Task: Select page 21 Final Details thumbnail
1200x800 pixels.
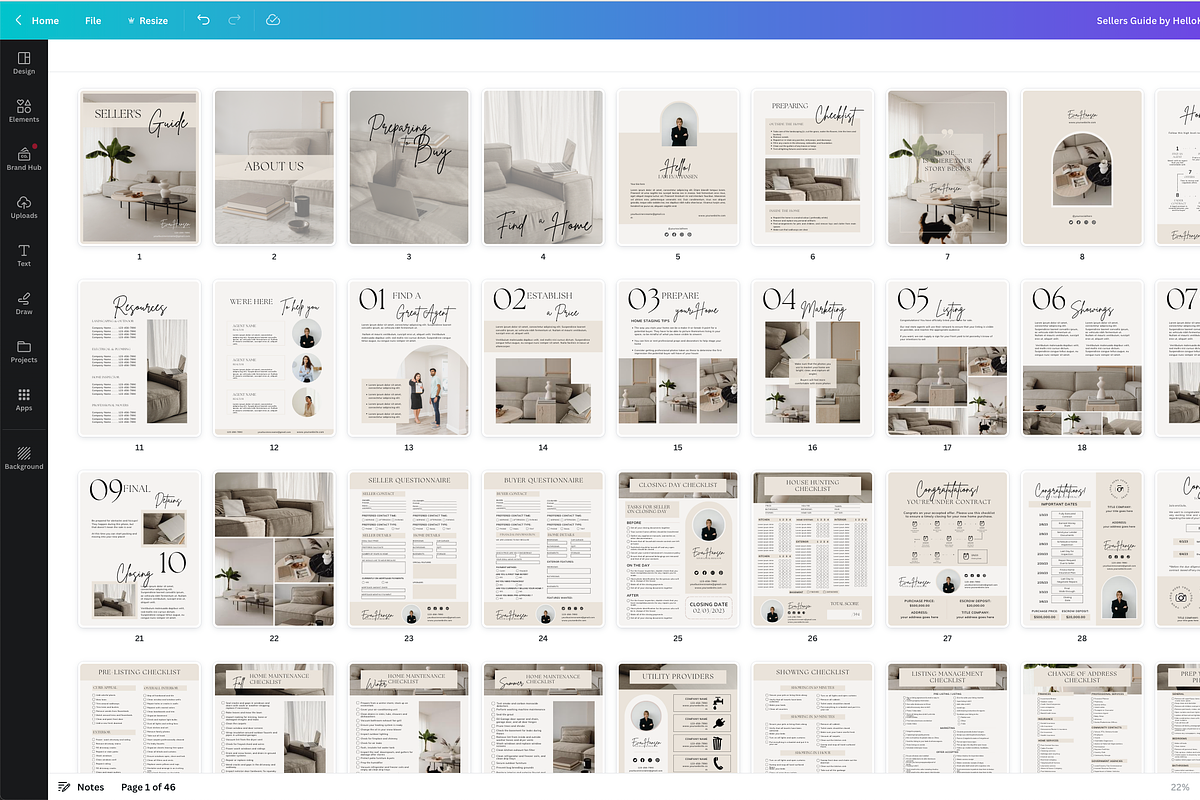Action: [139, 549]
